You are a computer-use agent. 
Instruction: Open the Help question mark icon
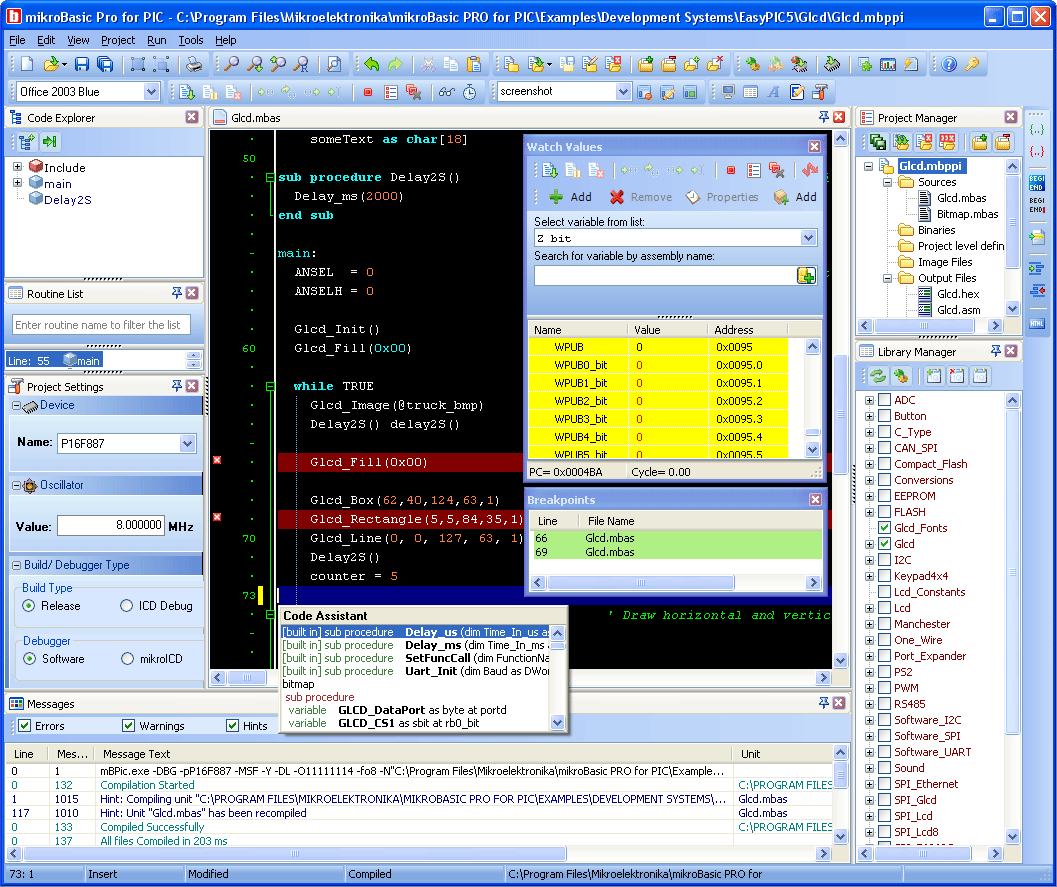[x=949, y=64]
